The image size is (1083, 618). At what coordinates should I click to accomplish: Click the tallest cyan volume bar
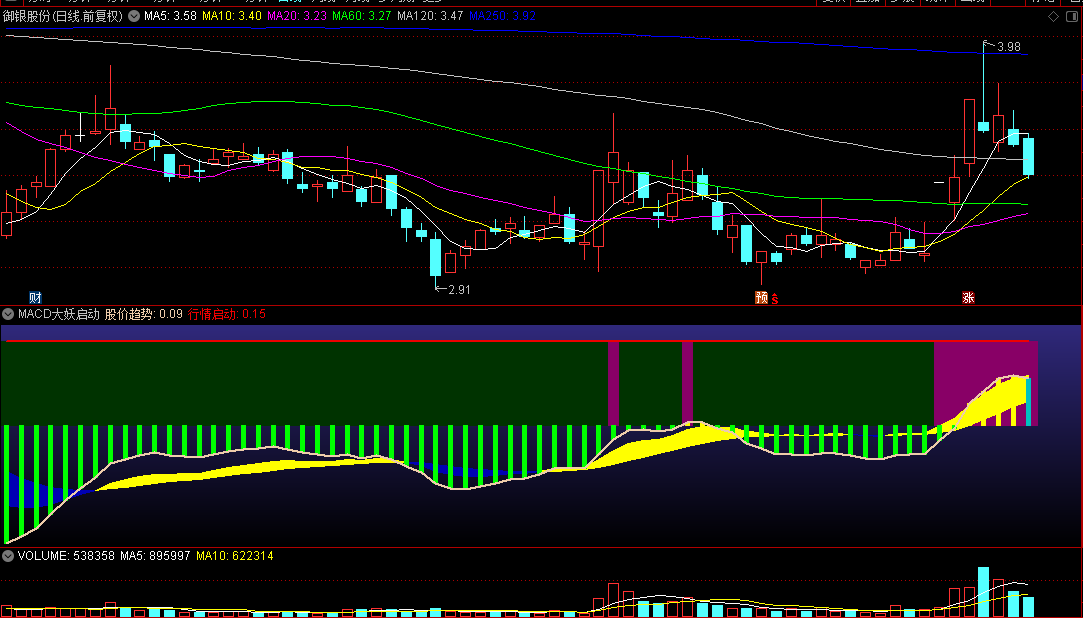(984, 592)
